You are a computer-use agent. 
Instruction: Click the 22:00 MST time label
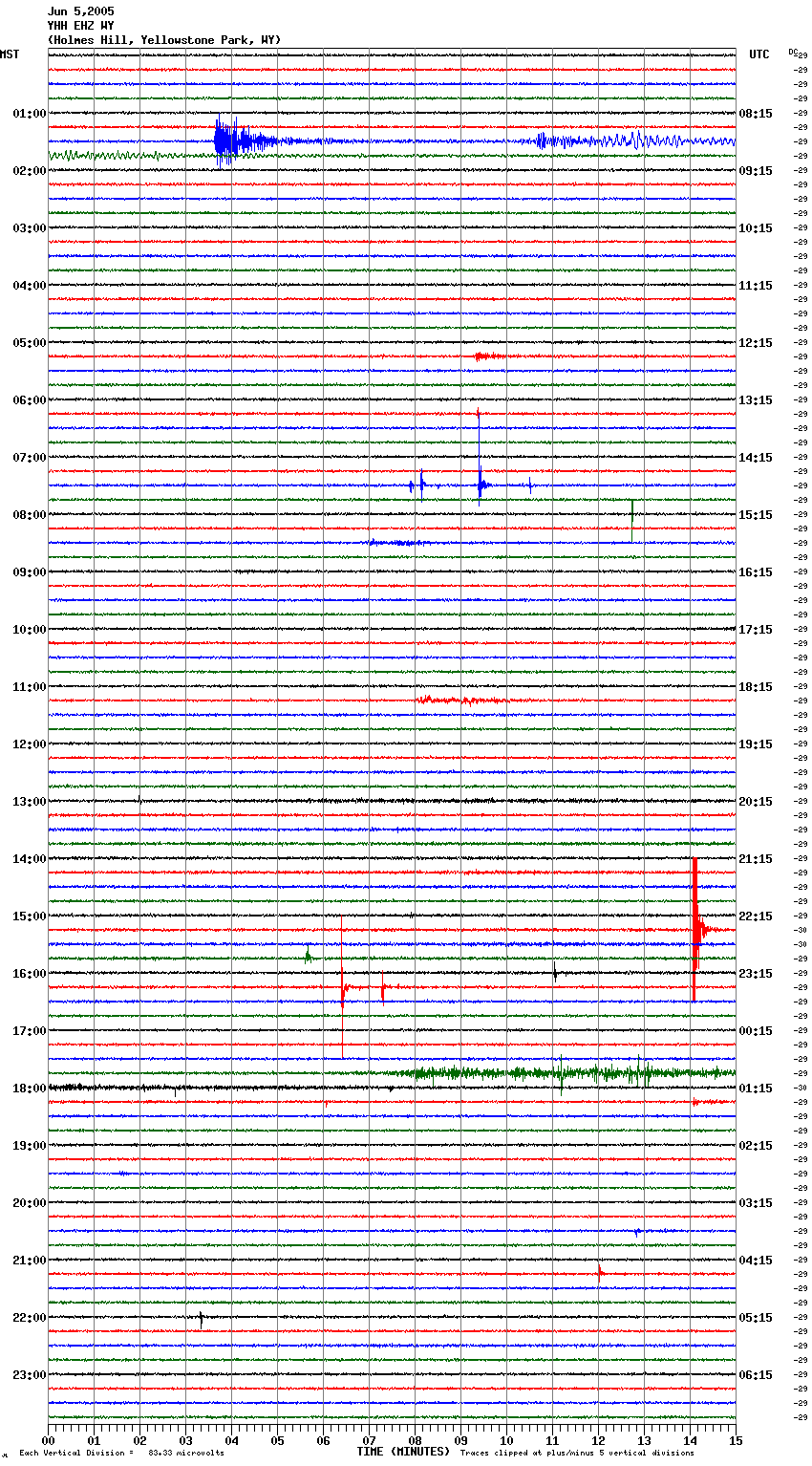coord(30,1318)
